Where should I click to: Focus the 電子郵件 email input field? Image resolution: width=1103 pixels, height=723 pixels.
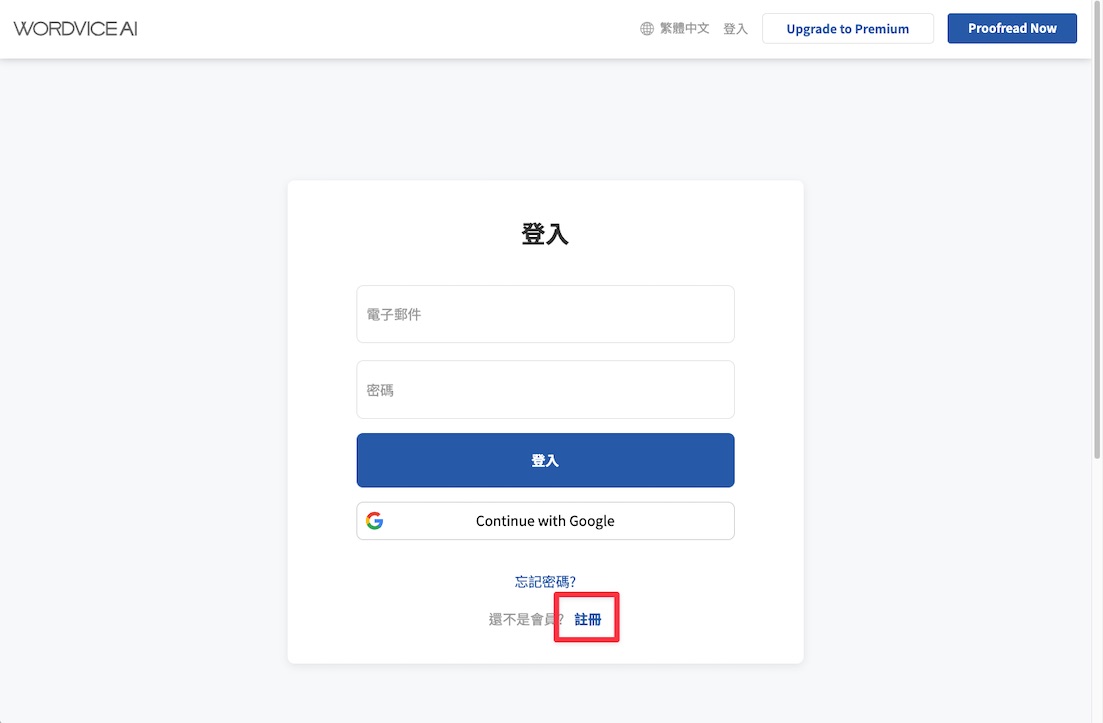point(545,314)
